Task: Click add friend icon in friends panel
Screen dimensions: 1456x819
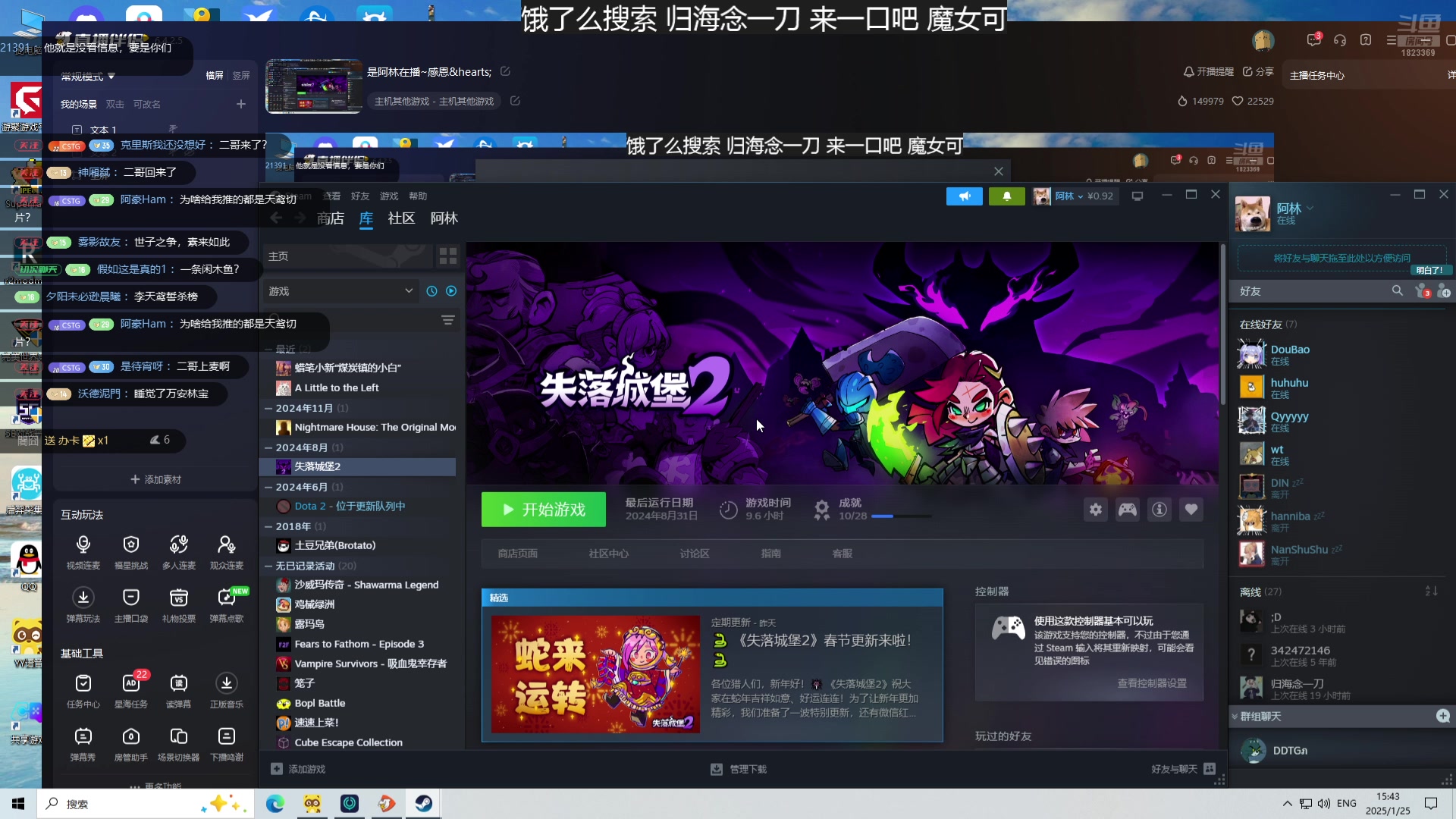Action: [1444, 291]
